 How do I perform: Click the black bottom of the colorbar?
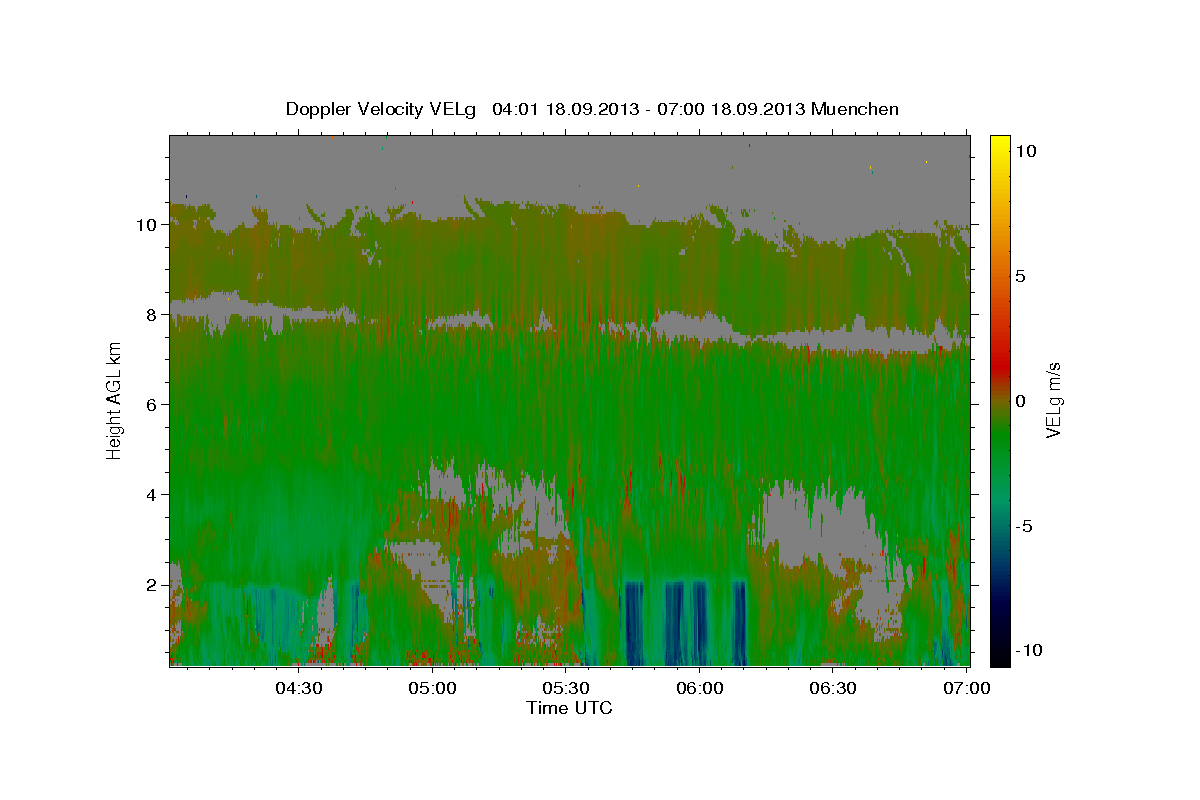1000,656
